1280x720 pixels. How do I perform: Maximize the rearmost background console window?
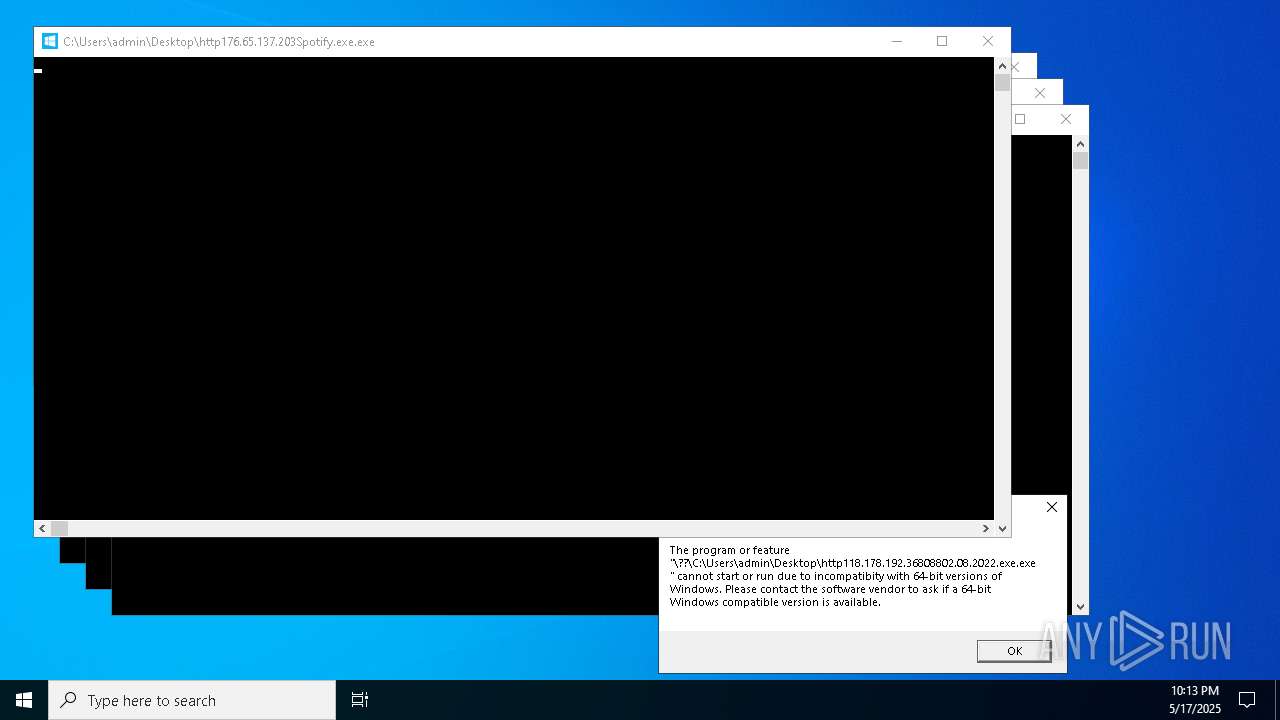(x=1020, y=119)
